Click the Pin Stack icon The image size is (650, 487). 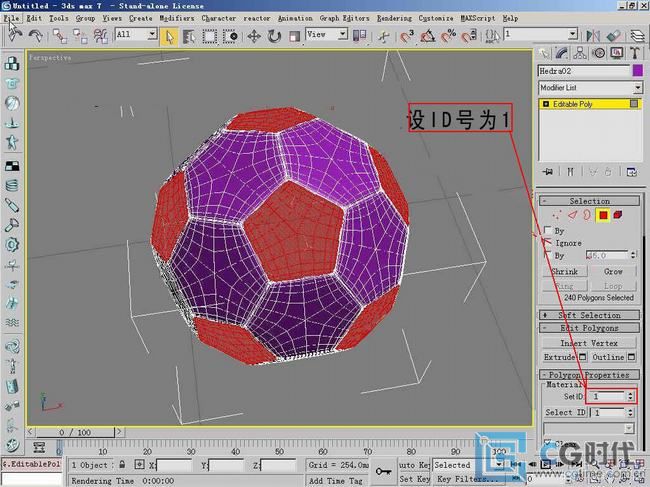click(548, 172)
